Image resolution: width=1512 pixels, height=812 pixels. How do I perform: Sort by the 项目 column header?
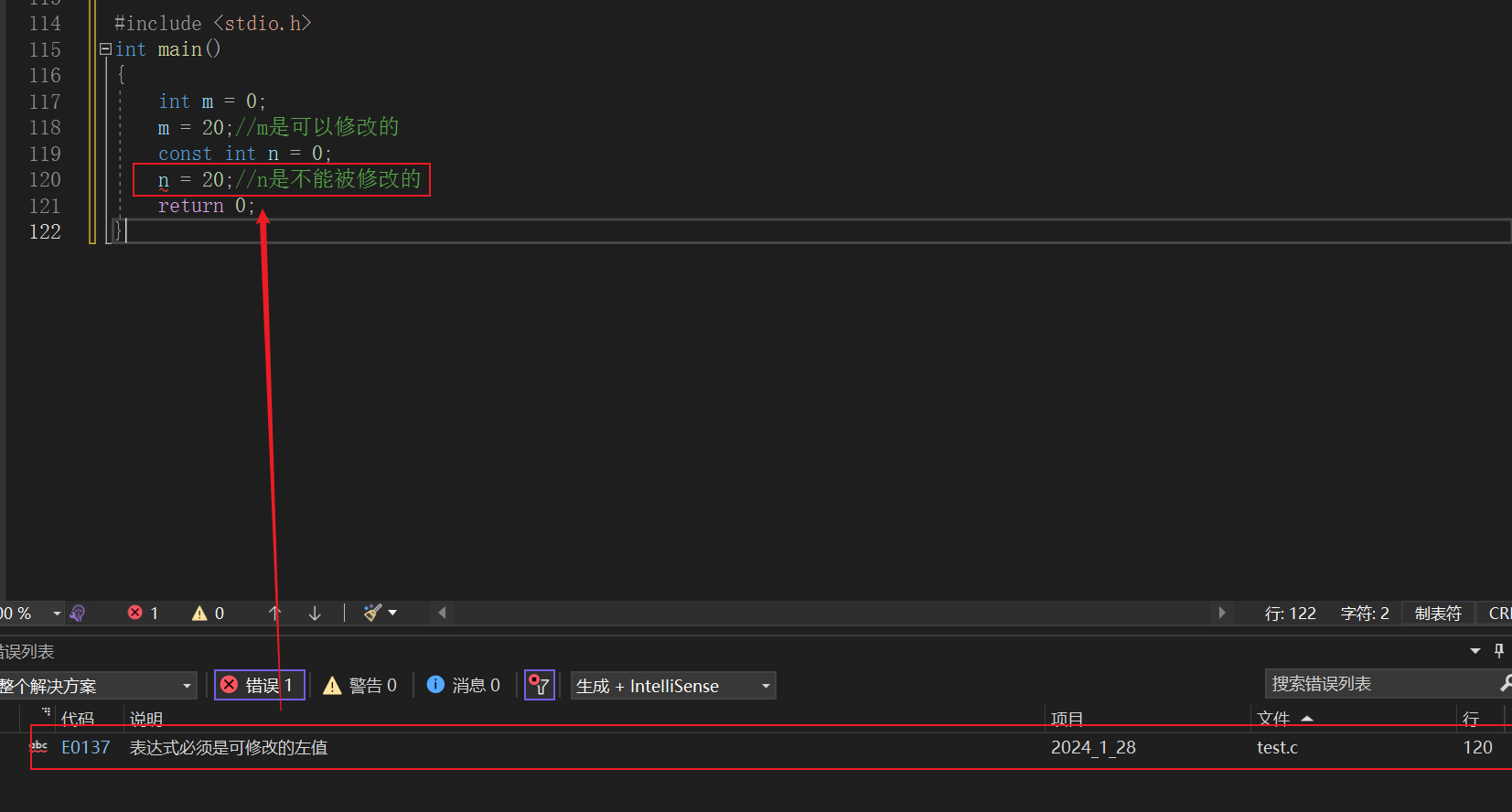pyautogui.click(x=1067, y=719)
